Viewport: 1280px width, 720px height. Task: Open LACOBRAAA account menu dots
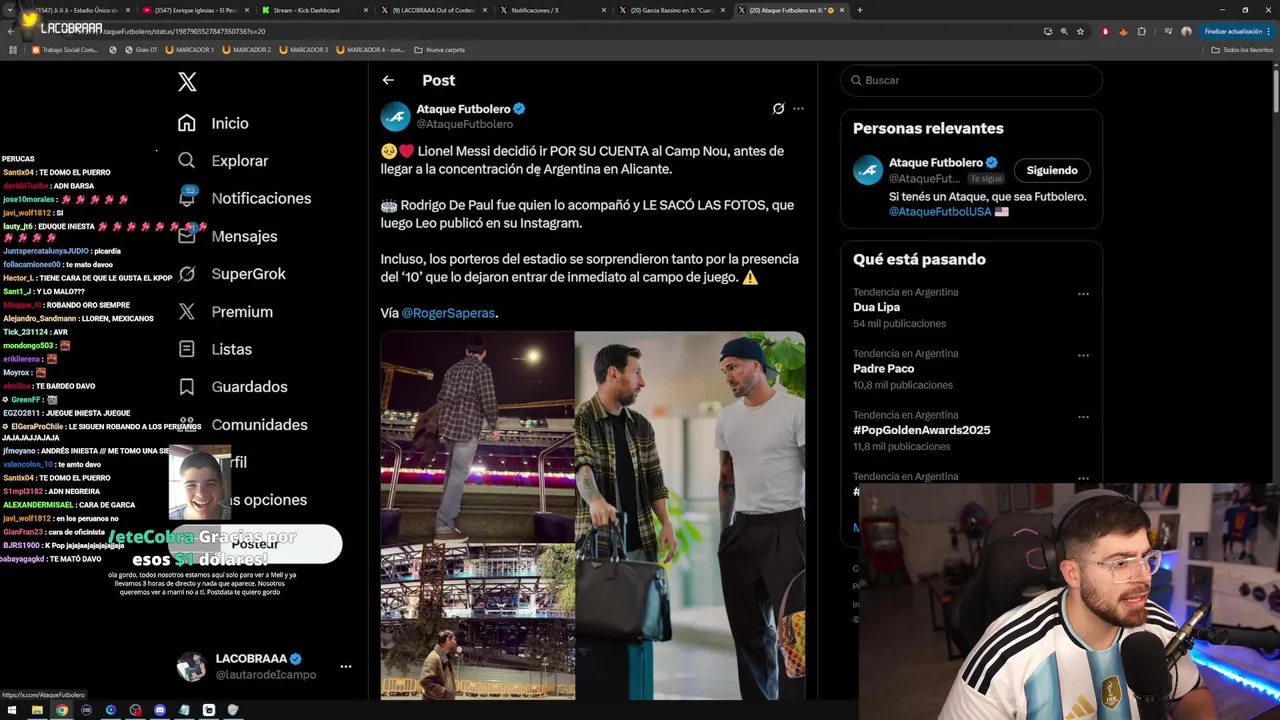346,666
